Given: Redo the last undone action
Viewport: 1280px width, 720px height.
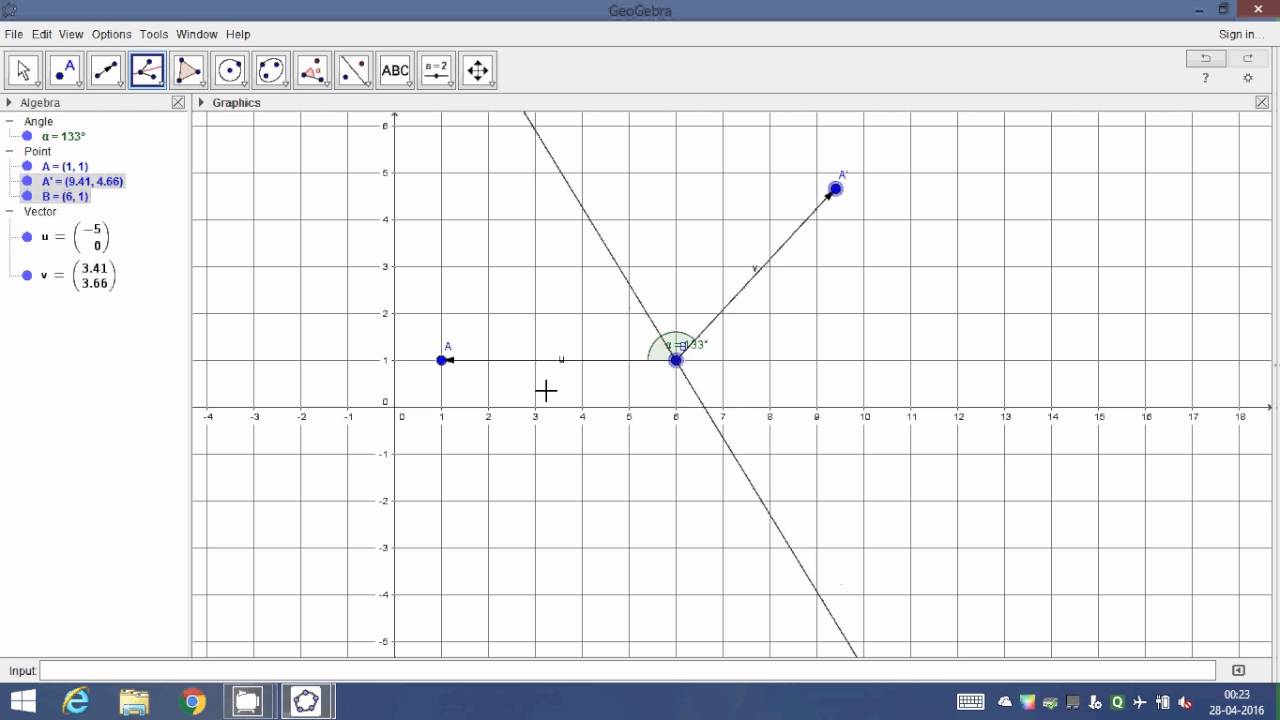Looking at the screenshot, I should click(x=1247, y=58).
